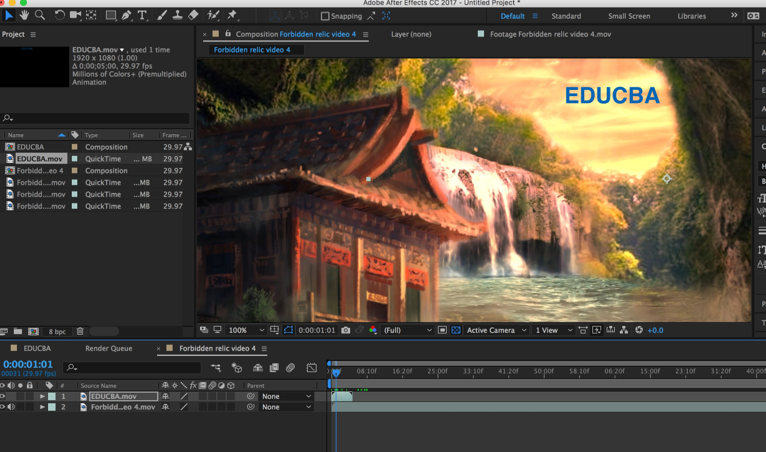Select the Zoom magnifier tool
766x452 pixels.
point(40,16)
